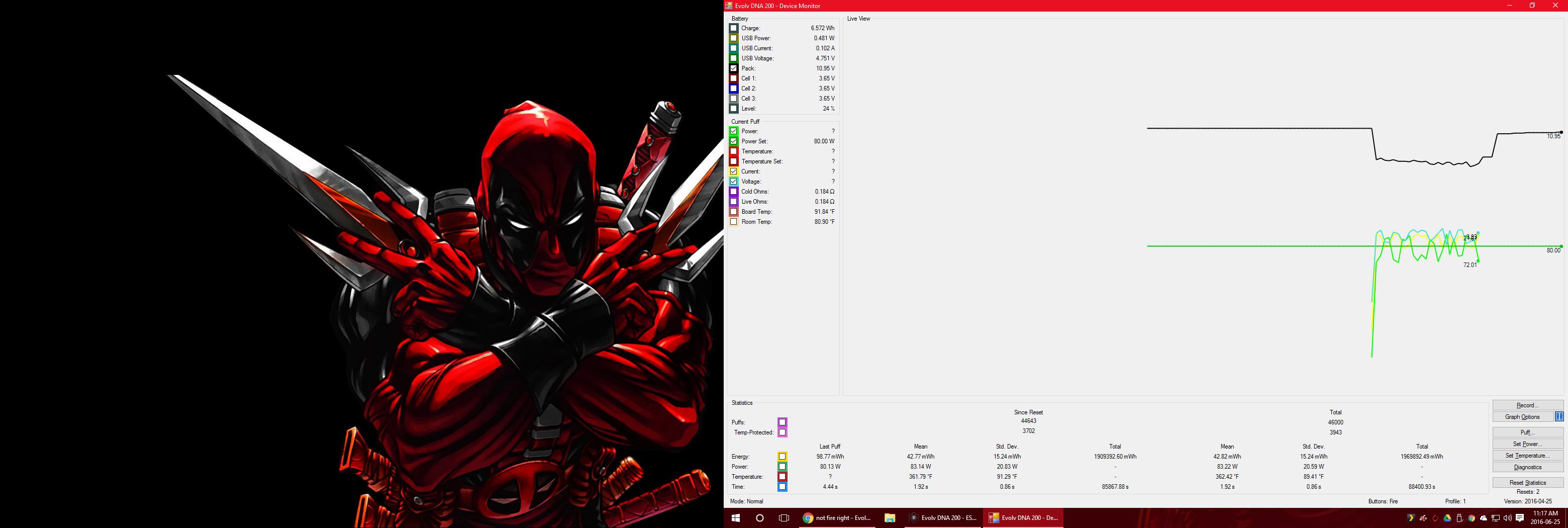The image size is (1568, 528).
Task: Open the Chrome taskbar window
Action: [x=837, y=517]
